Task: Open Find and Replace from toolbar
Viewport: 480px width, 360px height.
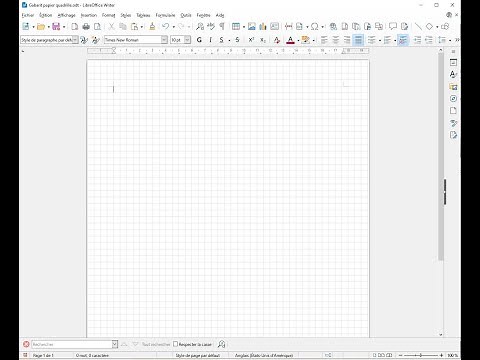Action: click(x=200, y=26)
